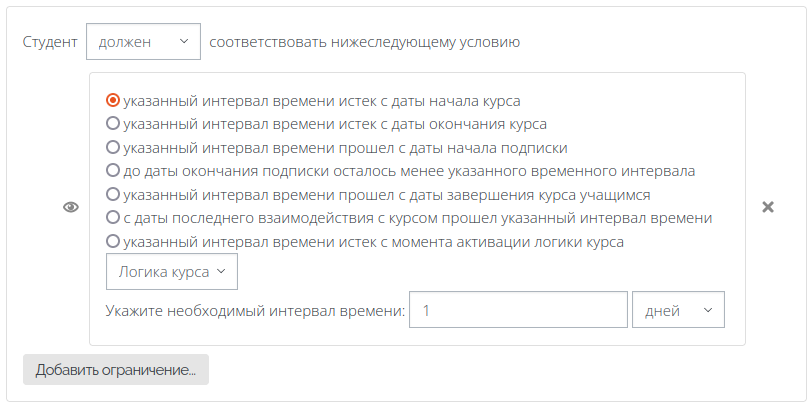The height and width of the screenshot is (407, 812).
Task: Click the chevron arrow in the 'дней' selector
Action: [708, 310]
